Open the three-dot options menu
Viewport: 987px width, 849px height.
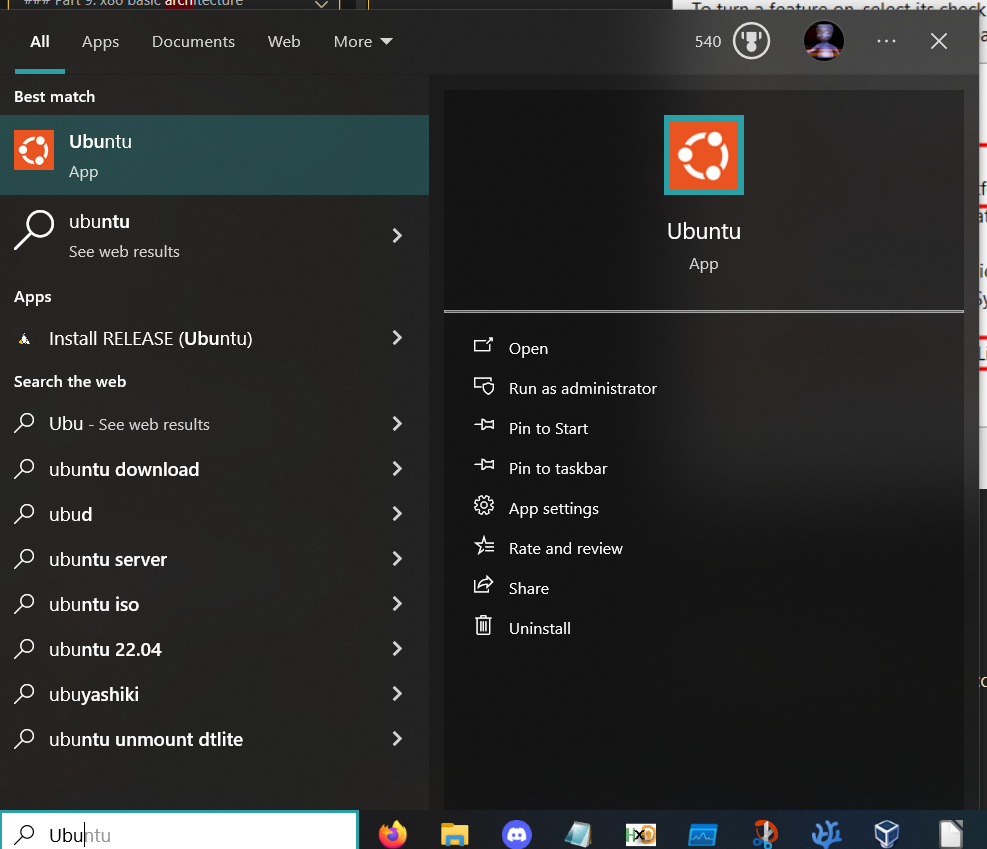tap(886, 41)
